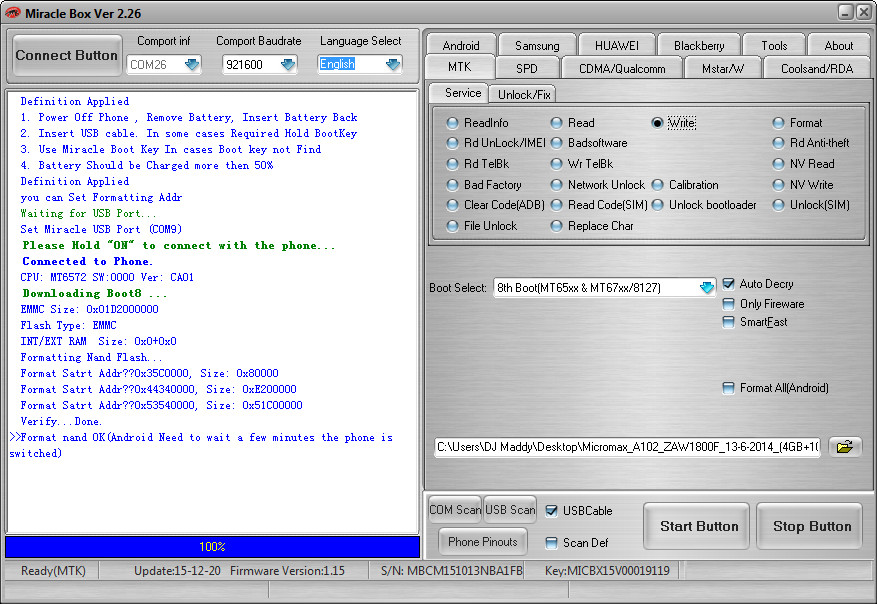Choose the Bad Factory option
Image resolution: width=877 pixels, height=604 pixels.
pyautogui.click(x=452, y=185)
